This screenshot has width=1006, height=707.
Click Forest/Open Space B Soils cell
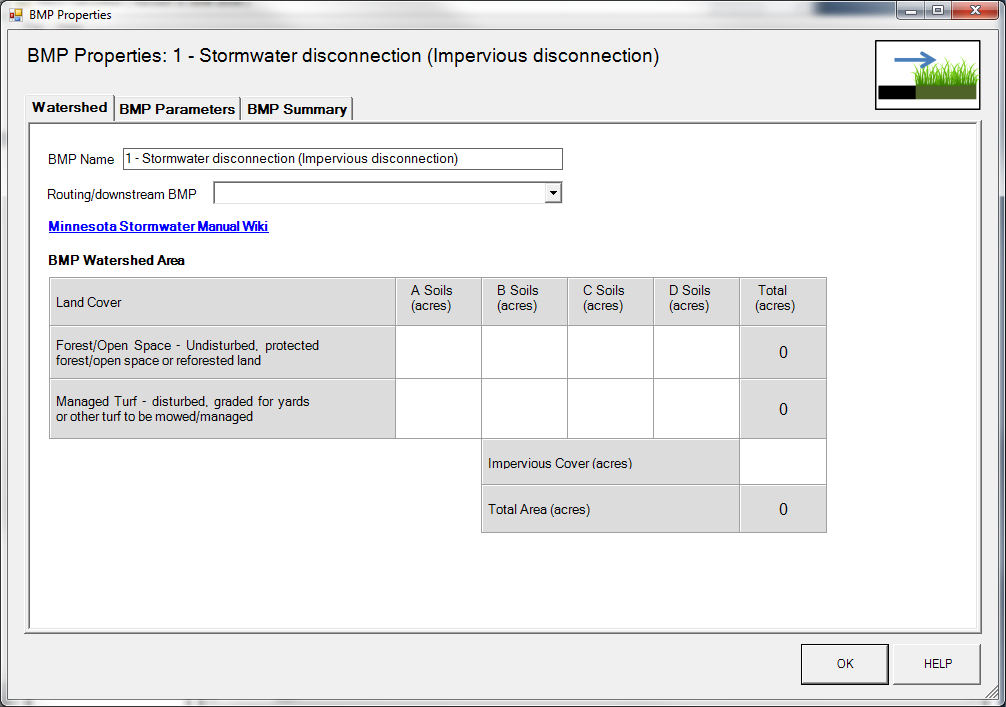click(x=524, y=352)
